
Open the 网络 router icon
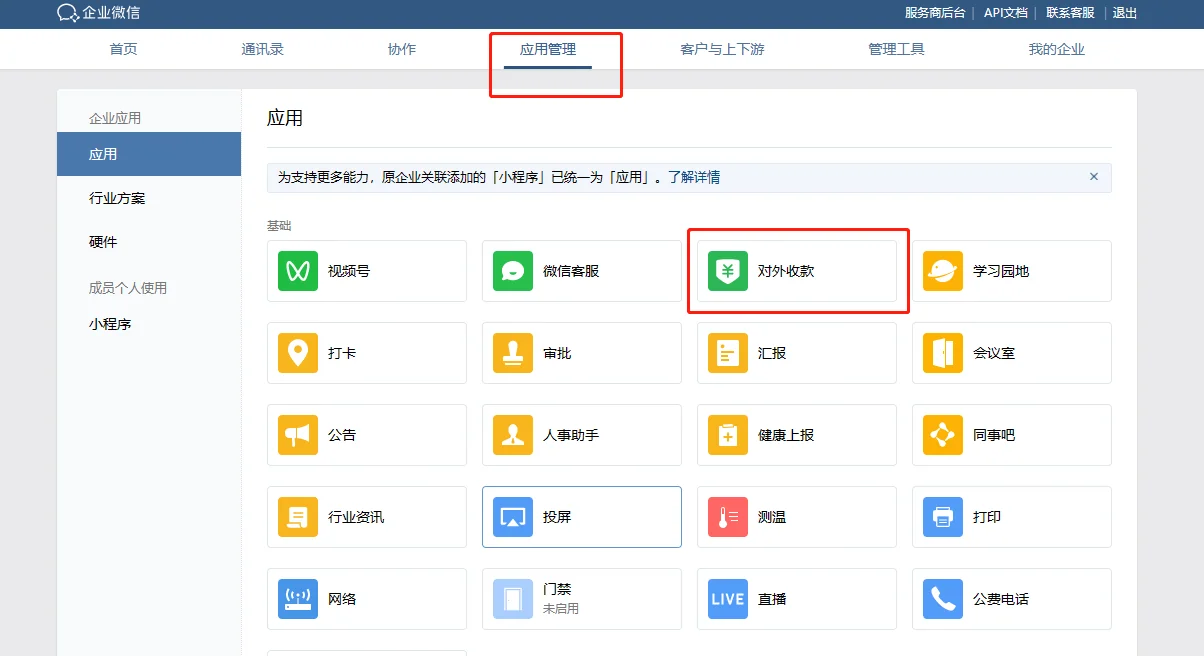pyautogui.click(x=298, y=599)
